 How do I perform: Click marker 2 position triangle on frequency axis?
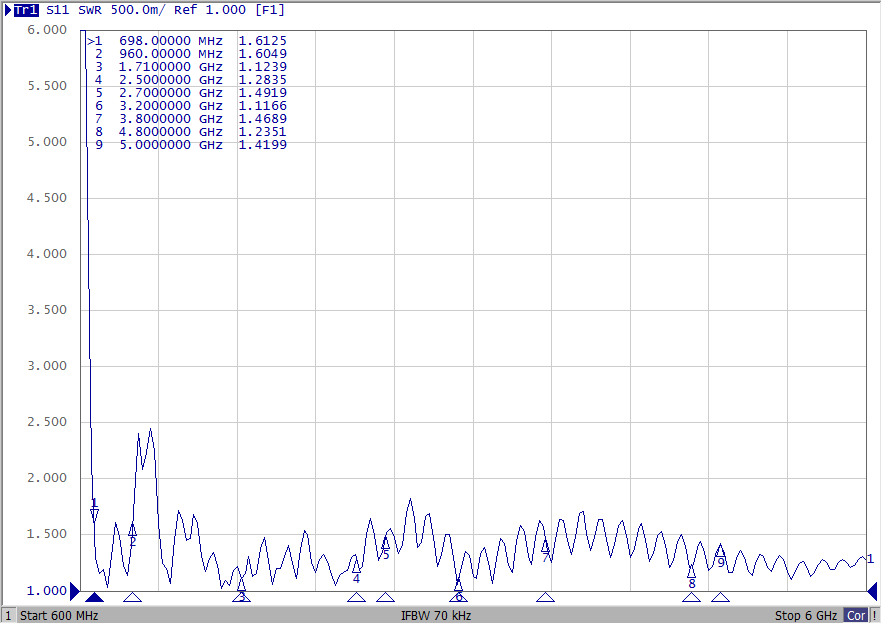(133, 597)
